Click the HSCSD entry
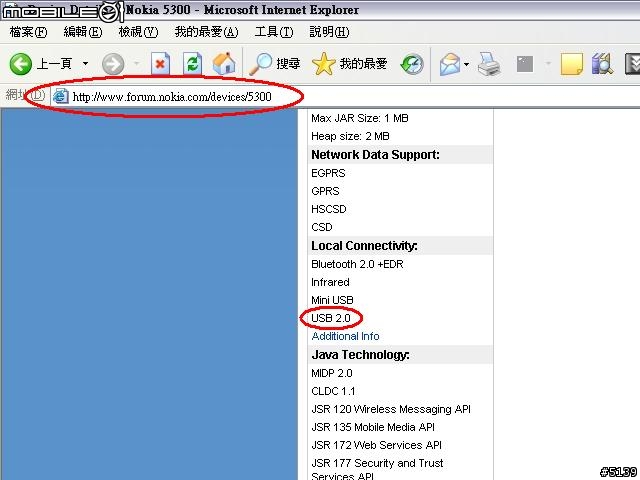This screenshot has width=640, height=480. (x=329, y=209)
